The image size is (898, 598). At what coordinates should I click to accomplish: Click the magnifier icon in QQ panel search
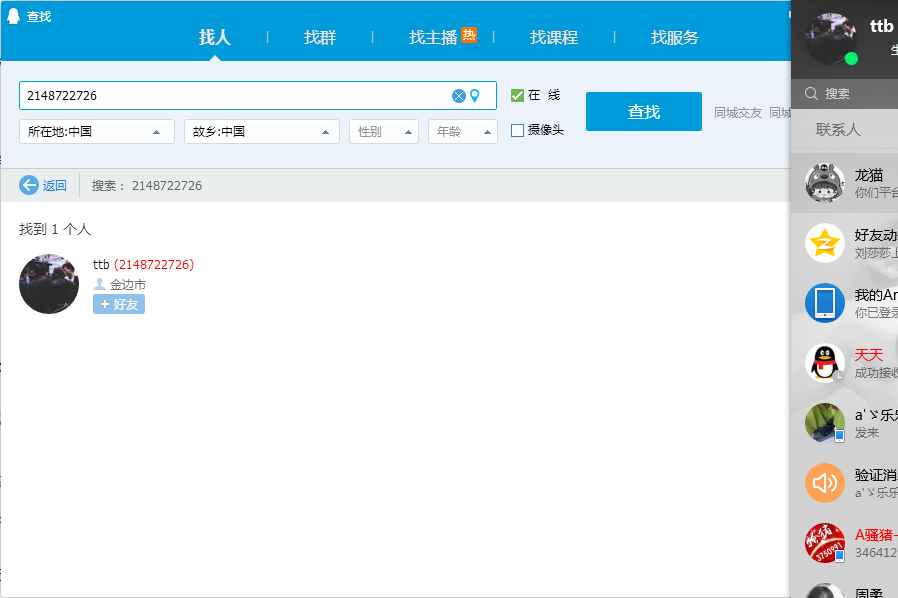click(811, 93)
